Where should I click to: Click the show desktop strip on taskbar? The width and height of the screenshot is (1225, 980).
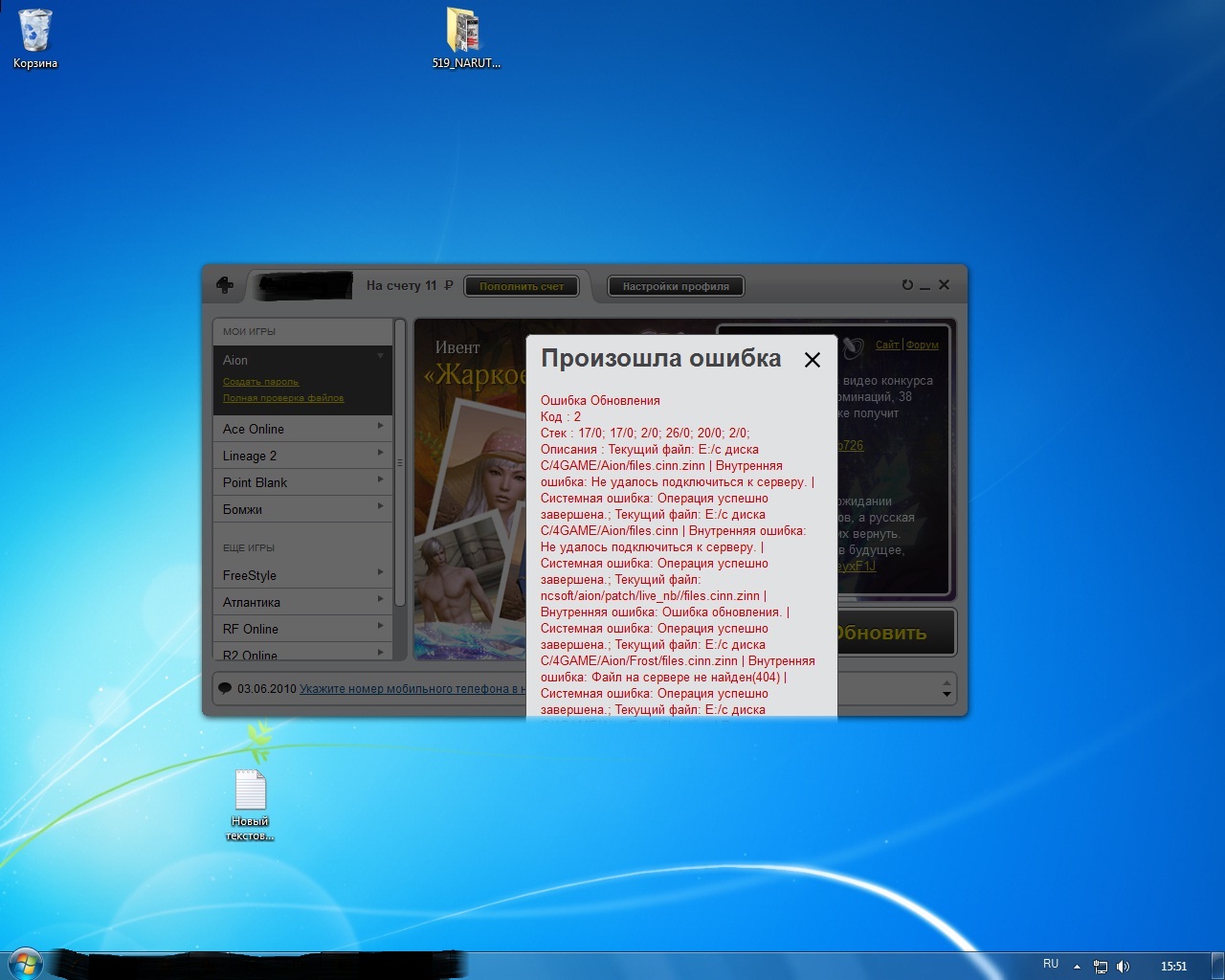(x=1217, y=966)
